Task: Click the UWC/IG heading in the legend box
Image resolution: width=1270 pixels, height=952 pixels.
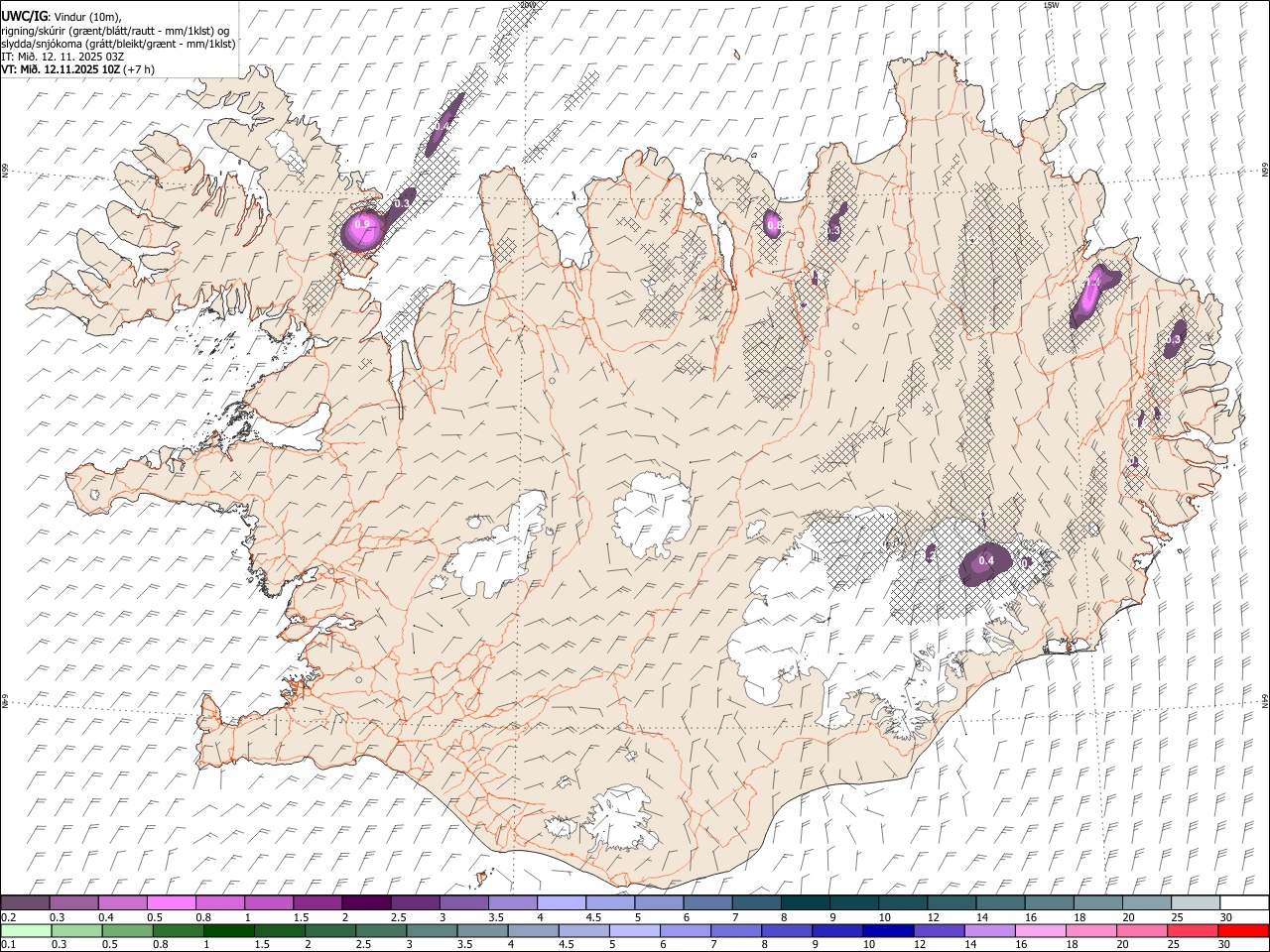Action: click(x=24, y=17)
